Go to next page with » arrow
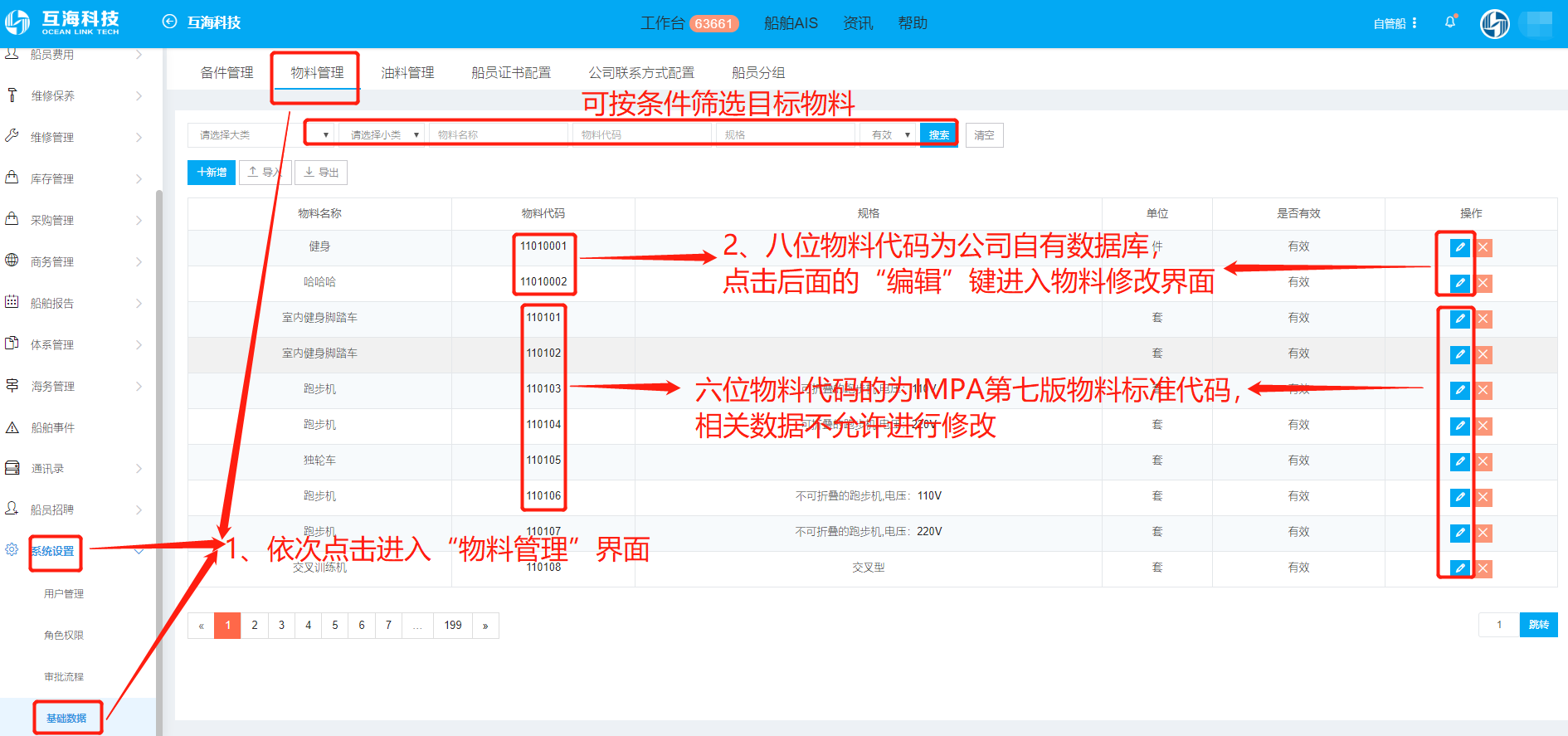This screenshot has width=1568, height=736. [x=485, y=626]
